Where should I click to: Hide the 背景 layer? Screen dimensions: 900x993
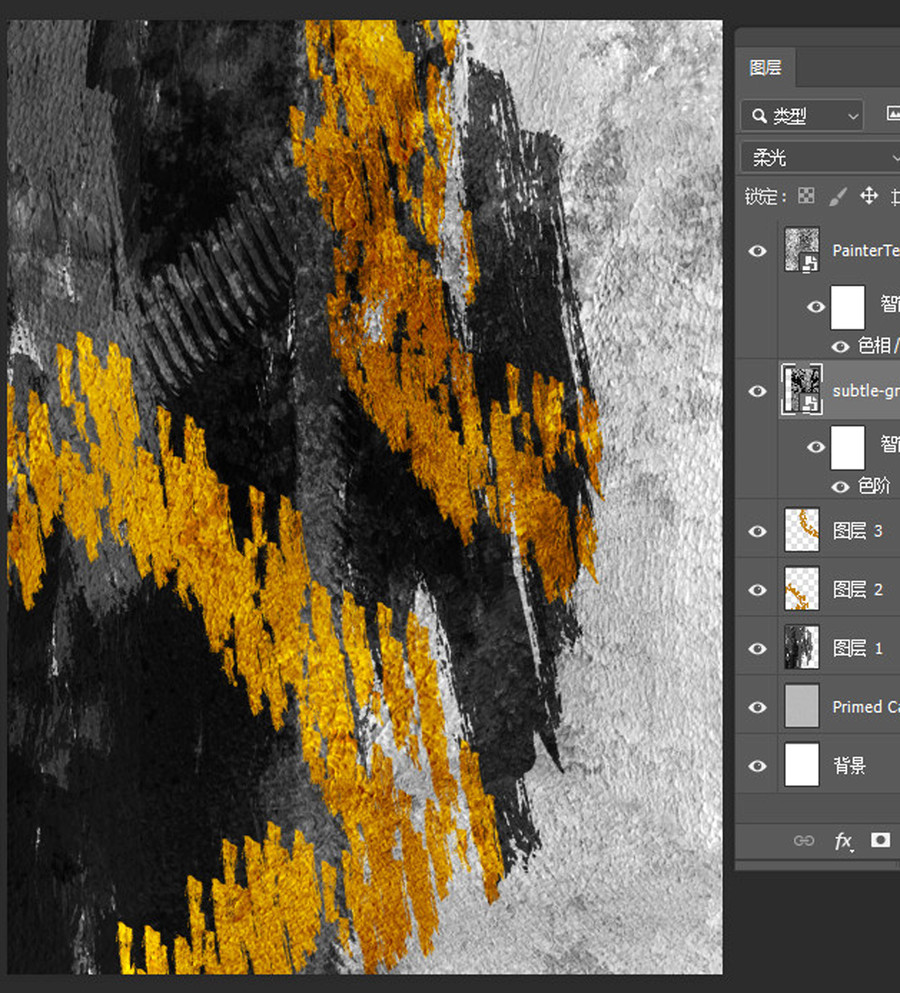coord(757,766)
